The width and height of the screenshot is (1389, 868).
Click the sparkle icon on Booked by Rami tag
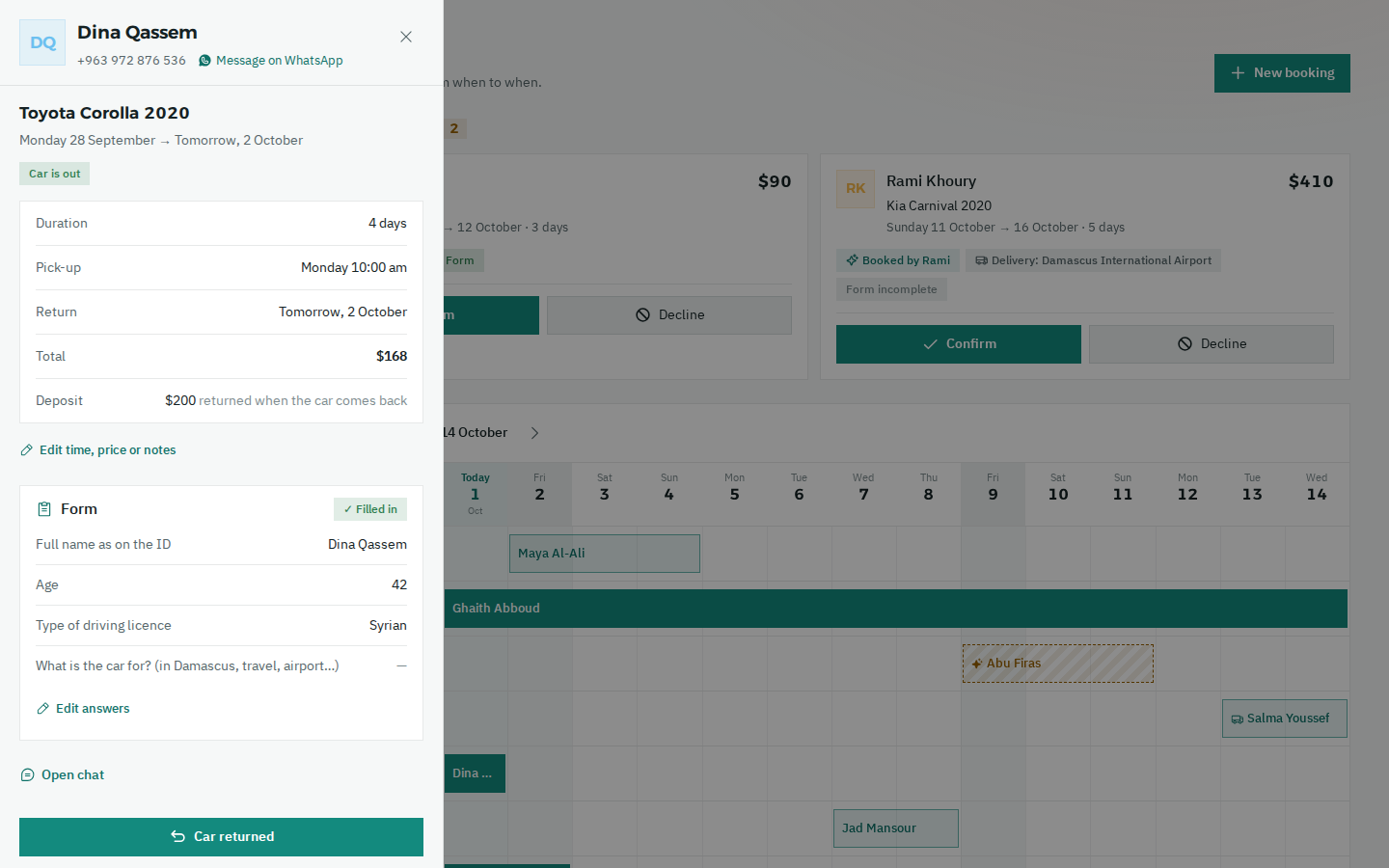tap(852, 260)
